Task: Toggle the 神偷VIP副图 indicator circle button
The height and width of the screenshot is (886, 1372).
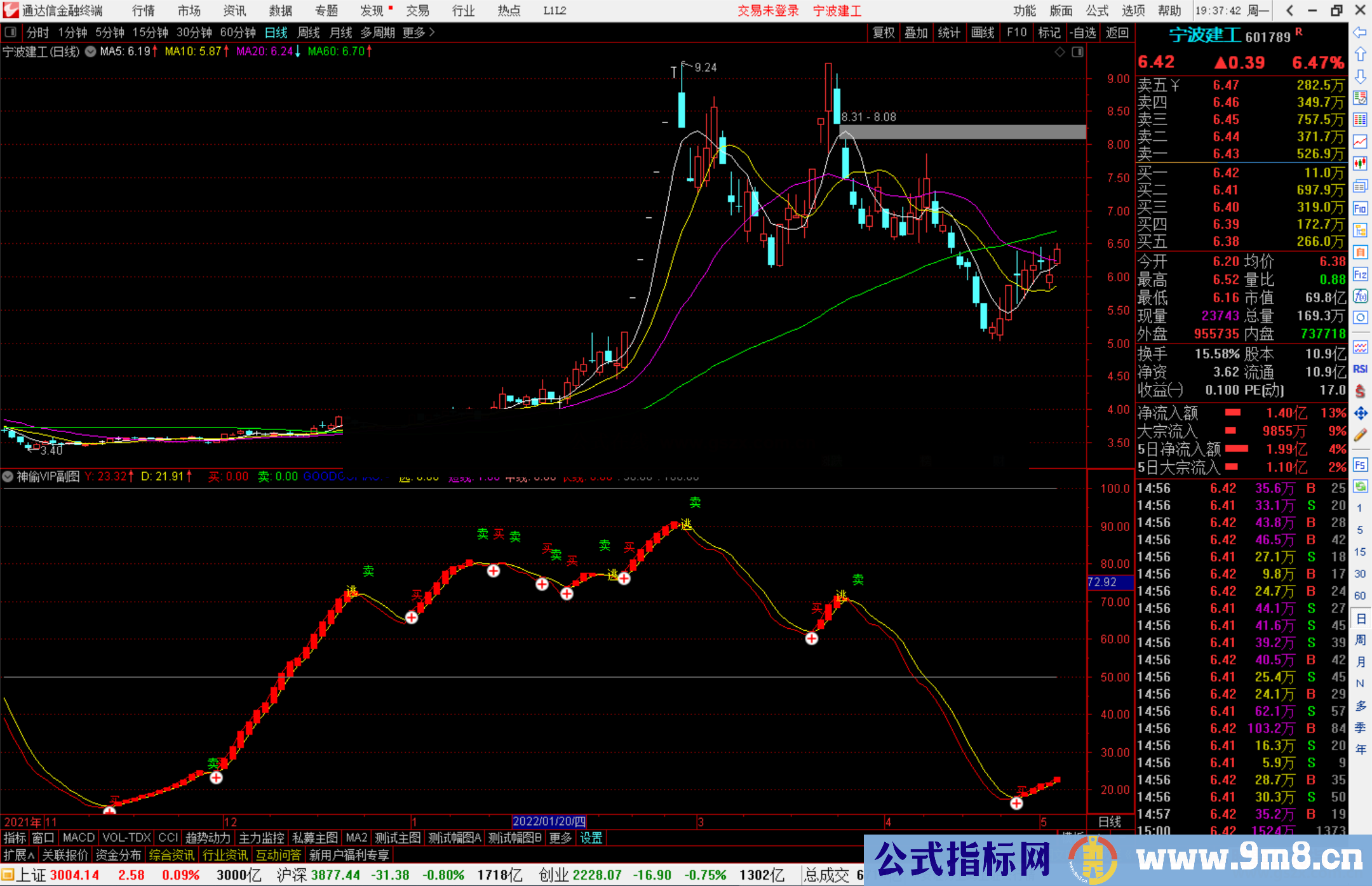Action: (x=8, y=476)
